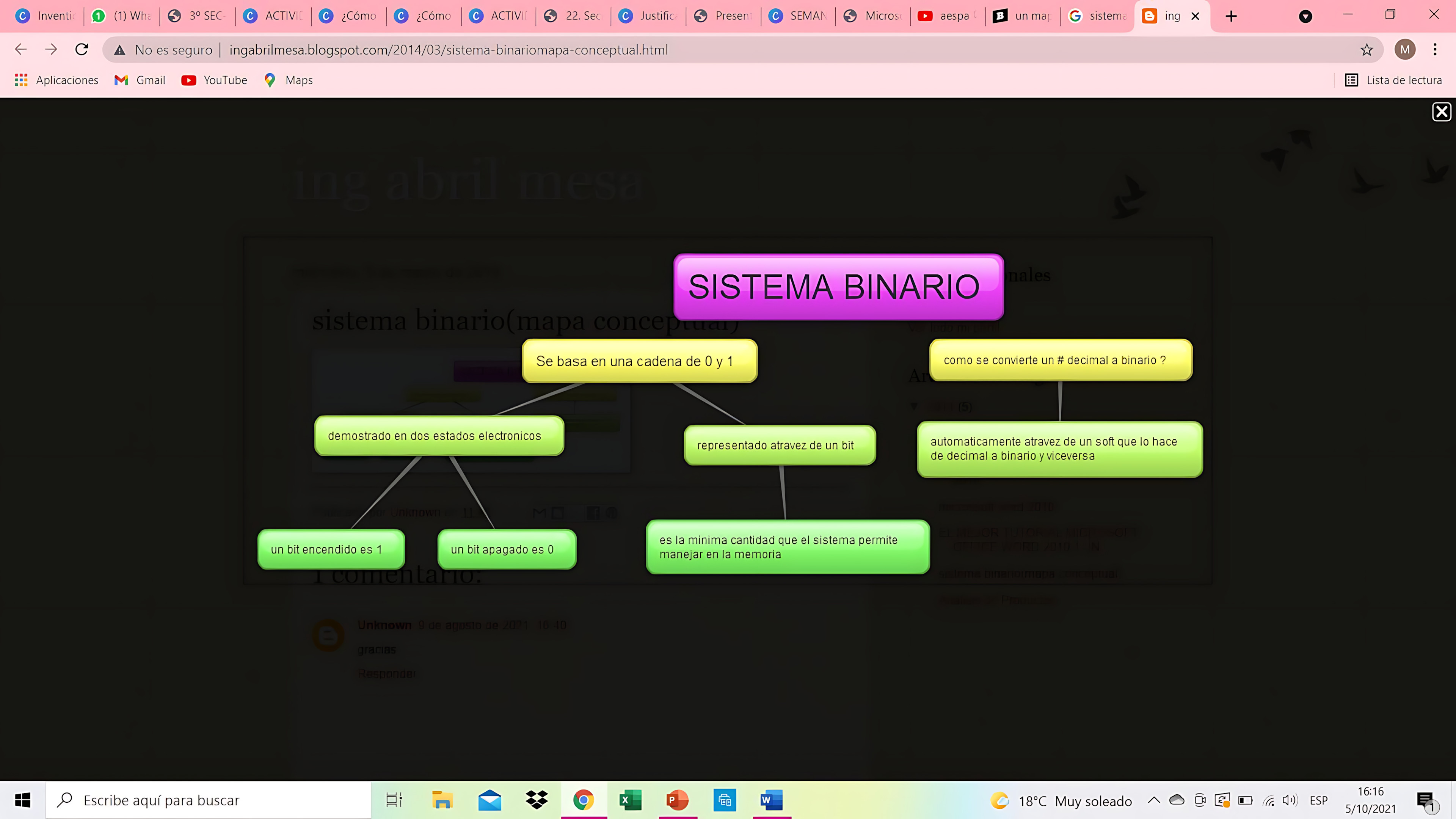
Task: Open Chrome's three-dot menu
Action: (x=1434, y=50)
